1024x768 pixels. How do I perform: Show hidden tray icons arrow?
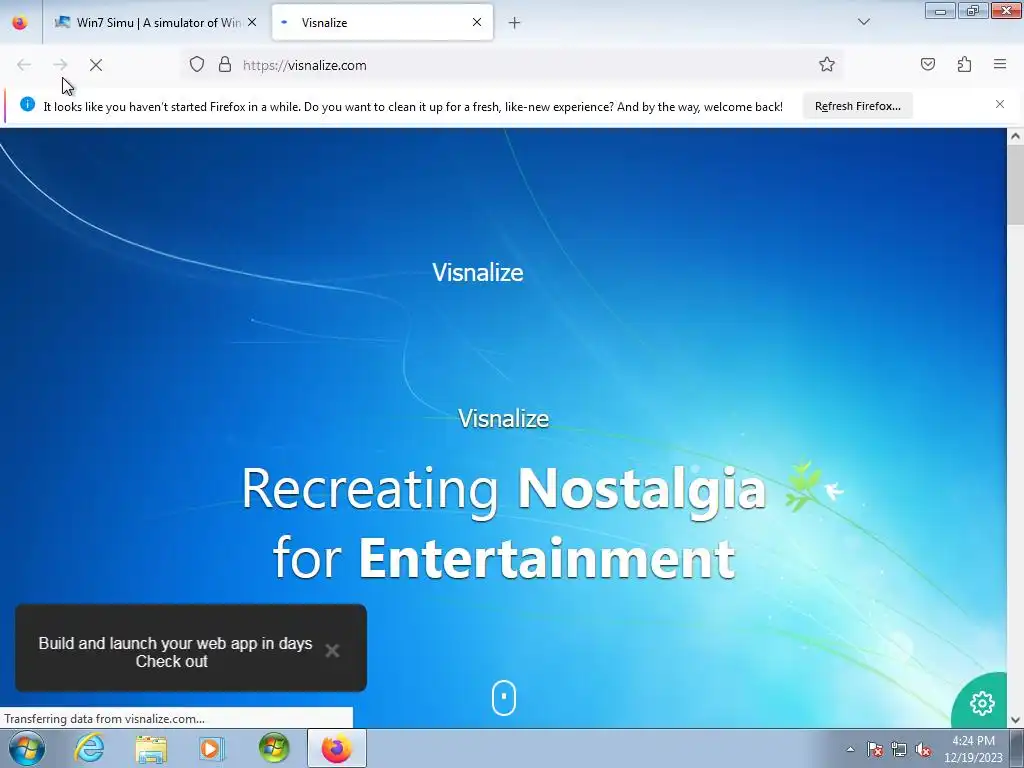point(850,750)
